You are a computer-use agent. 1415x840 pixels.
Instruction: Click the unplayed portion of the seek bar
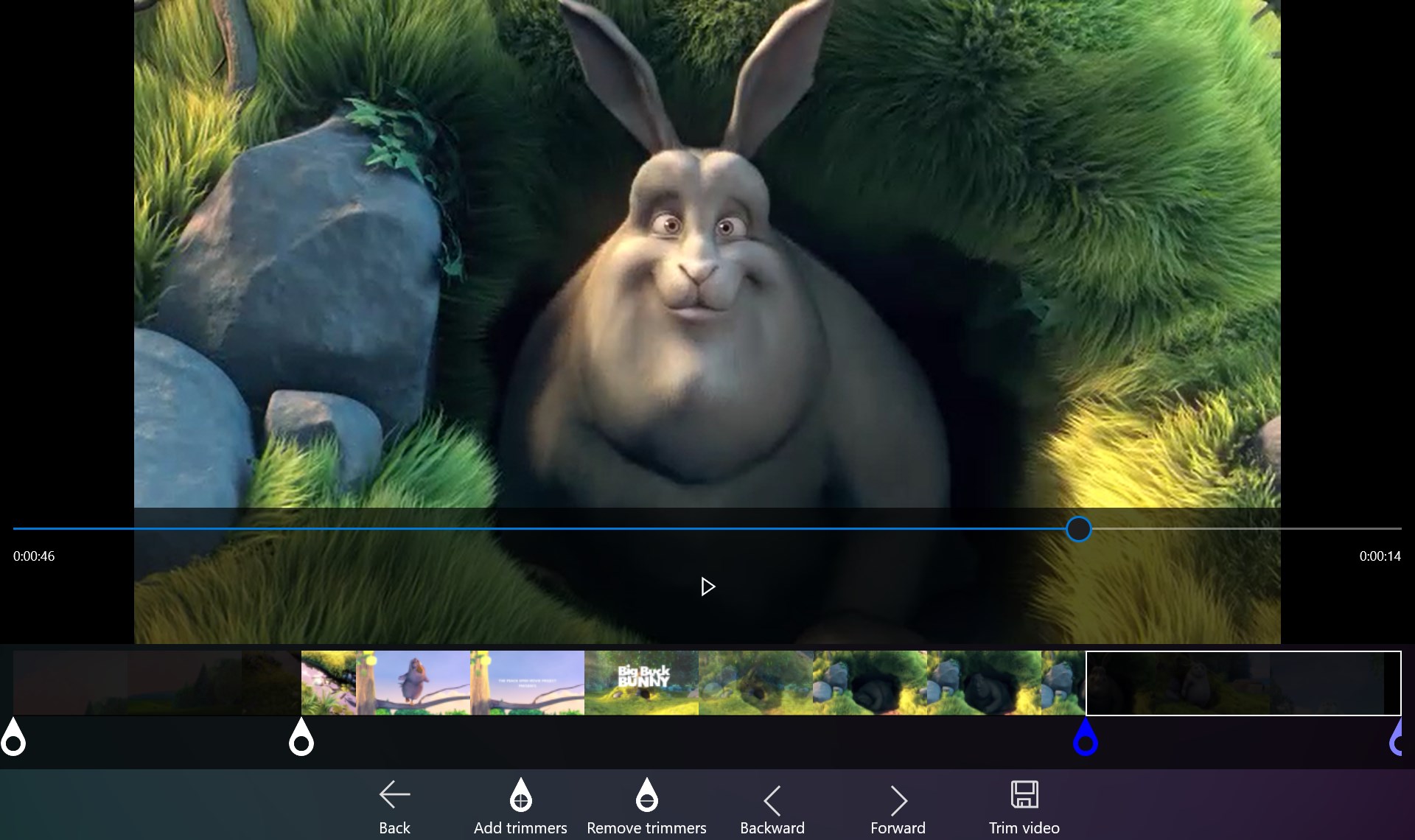(1246, 529)
